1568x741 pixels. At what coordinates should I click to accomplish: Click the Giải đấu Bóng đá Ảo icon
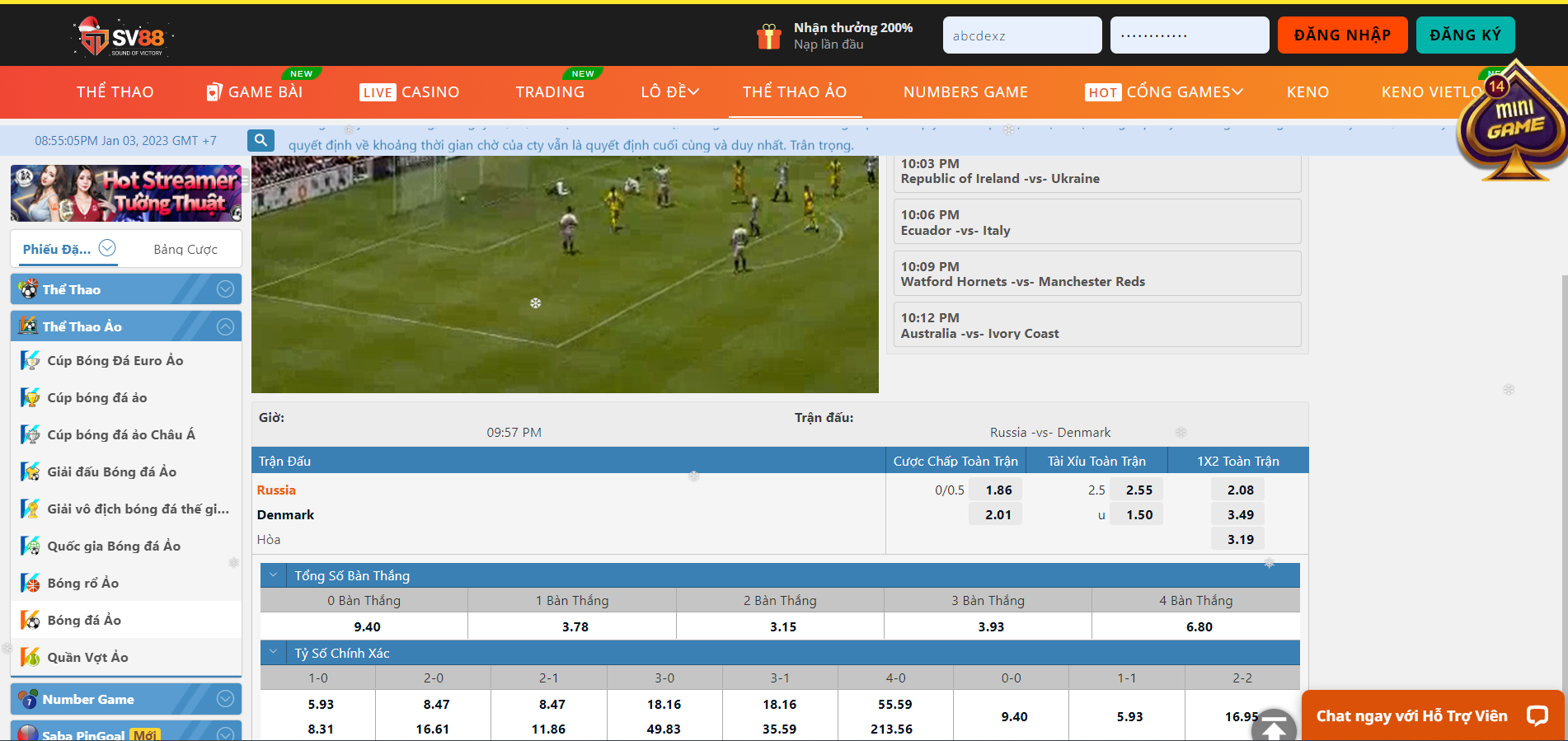(x=31, y=471)
